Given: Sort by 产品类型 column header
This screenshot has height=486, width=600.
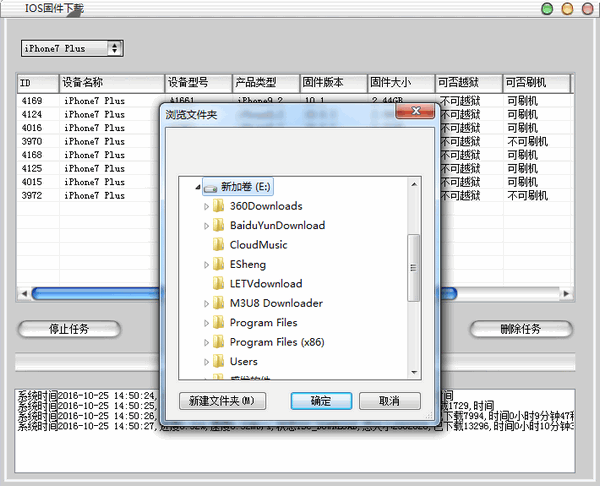Looking at the screenshot, I should click(266, 83).
